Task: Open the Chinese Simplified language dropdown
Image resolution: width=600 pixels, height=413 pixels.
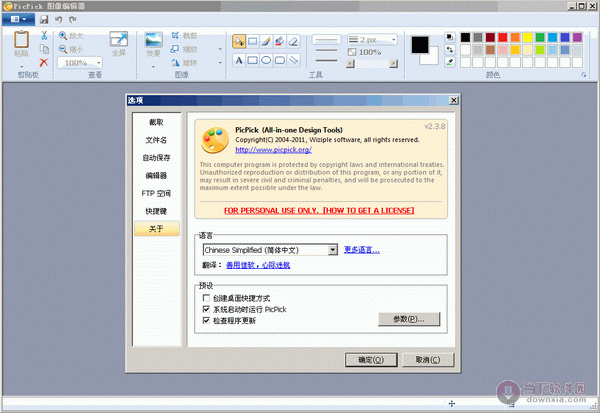Action: pyautogui.click(x=333, y=250)
